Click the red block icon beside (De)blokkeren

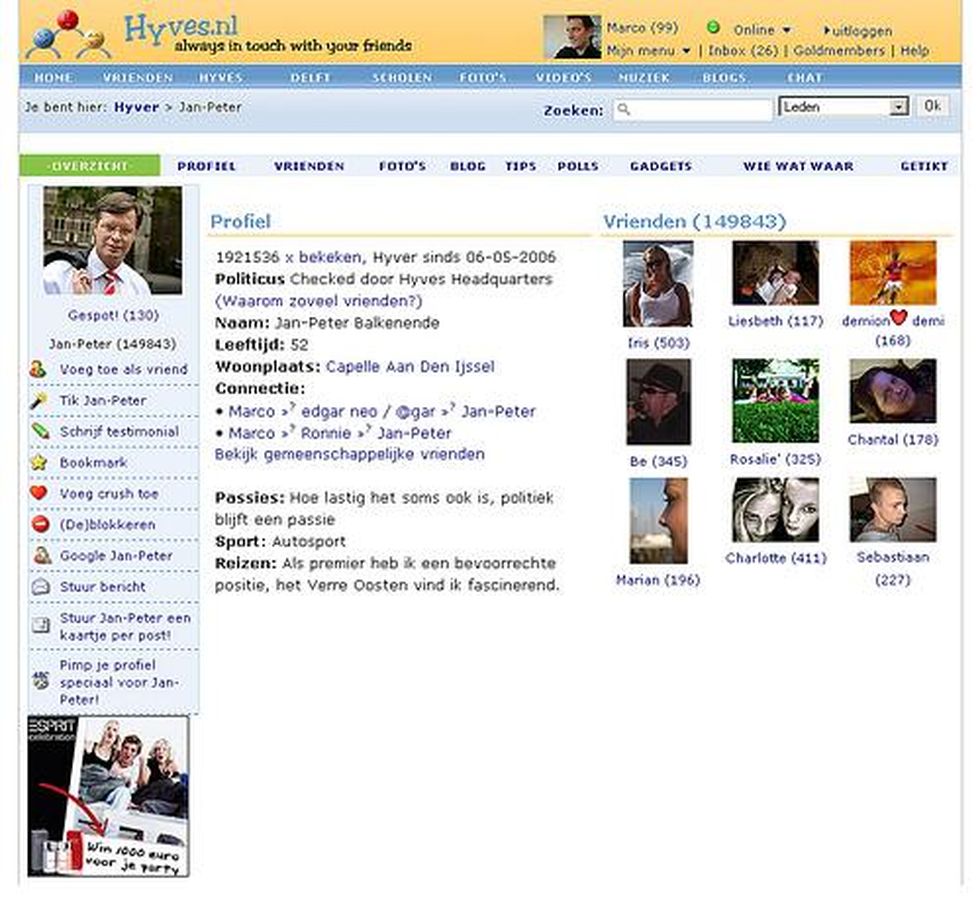tap(40, 524)
